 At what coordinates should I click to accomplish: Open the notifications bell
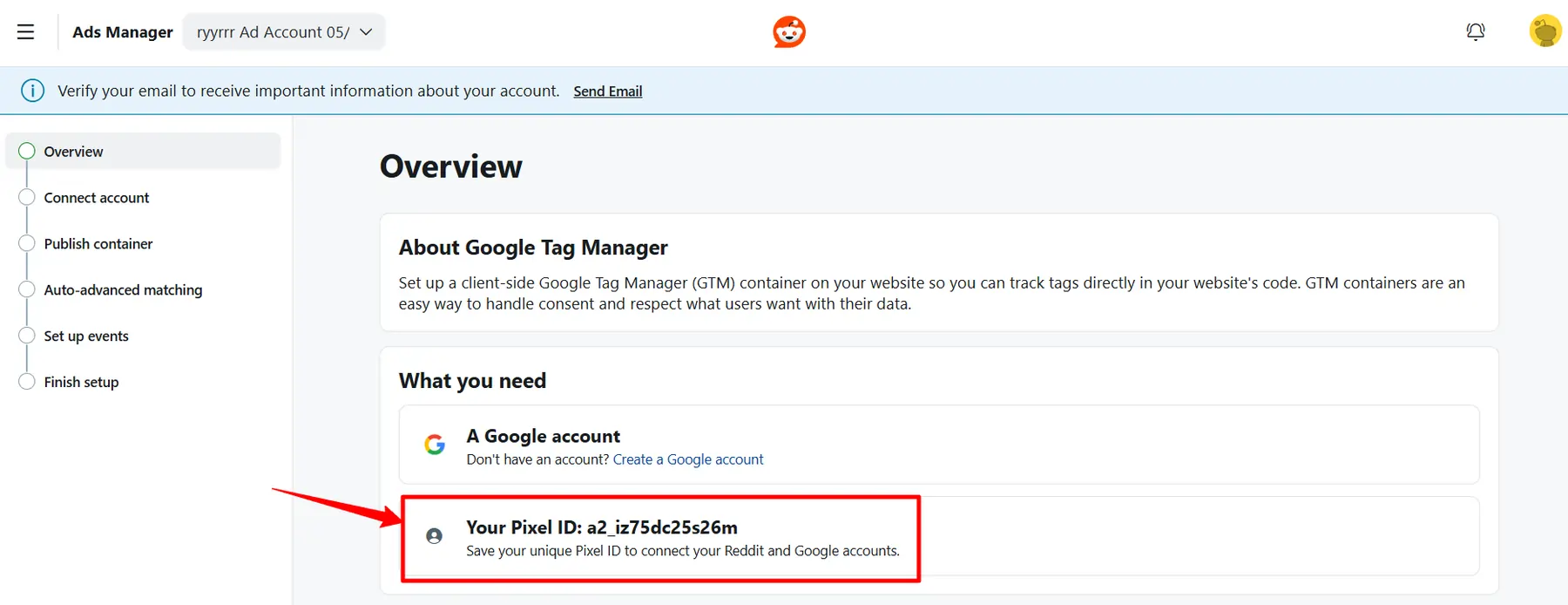pyautogui.click(x=1476, y=32)
